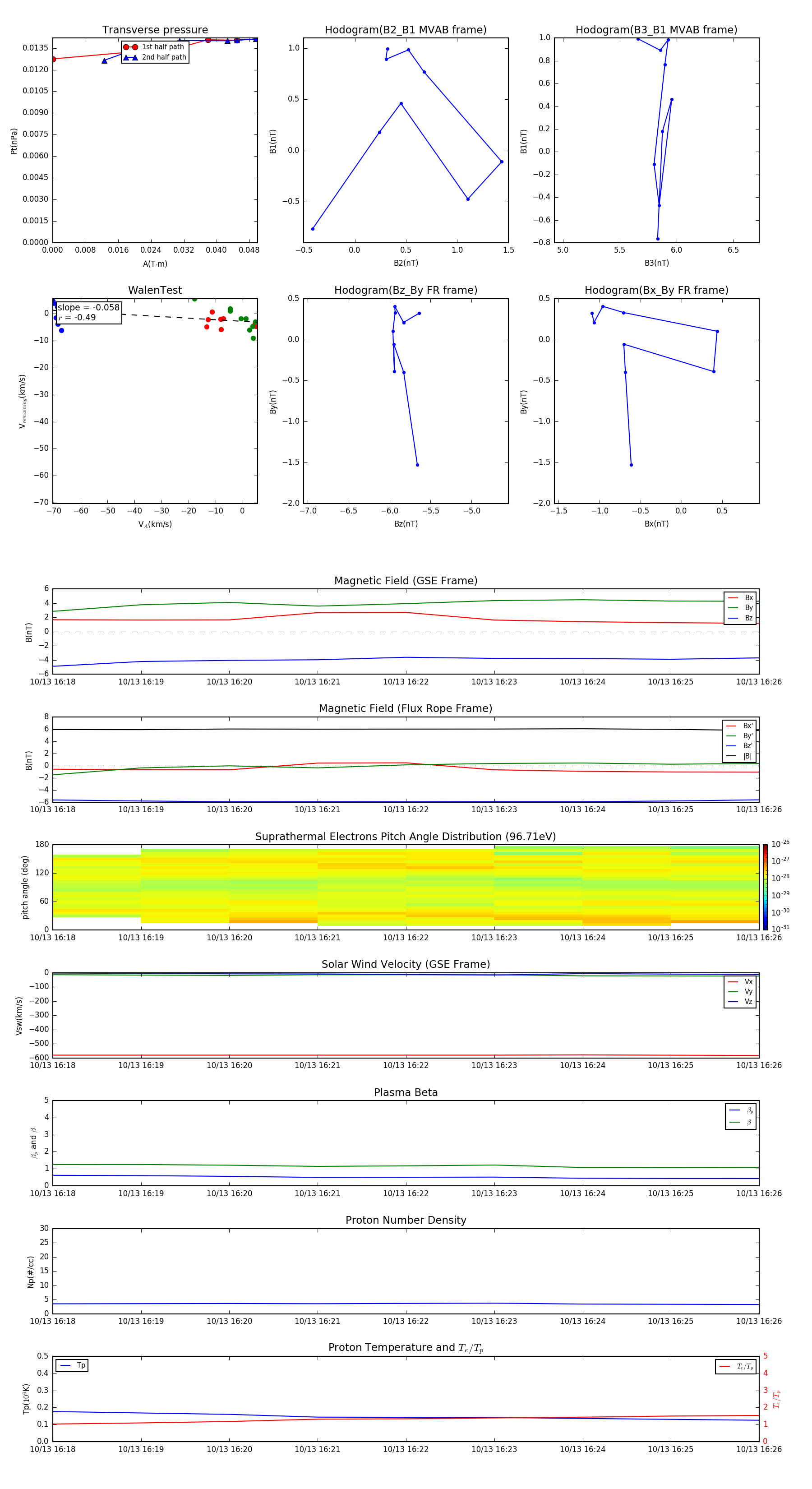This screenshot has width=812, height=1489.
Task: Click the 'B2(nT)' x-axis label
Action: tap(406, 263)
